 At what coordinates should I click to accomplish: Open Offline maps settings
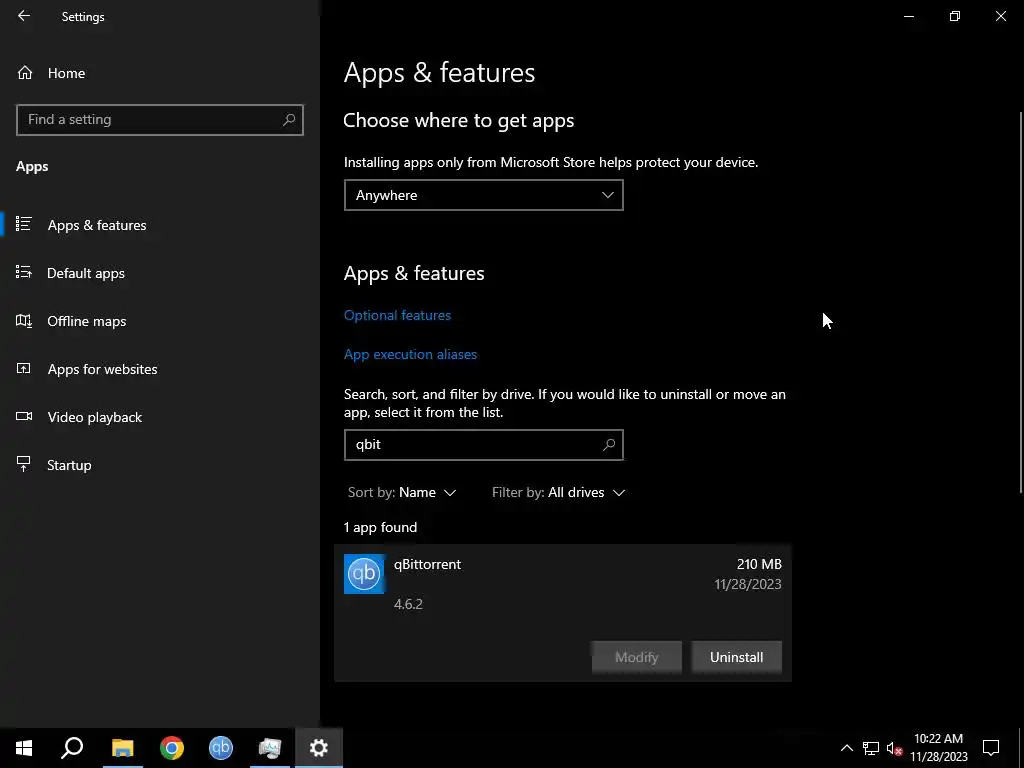coord(86,321)
